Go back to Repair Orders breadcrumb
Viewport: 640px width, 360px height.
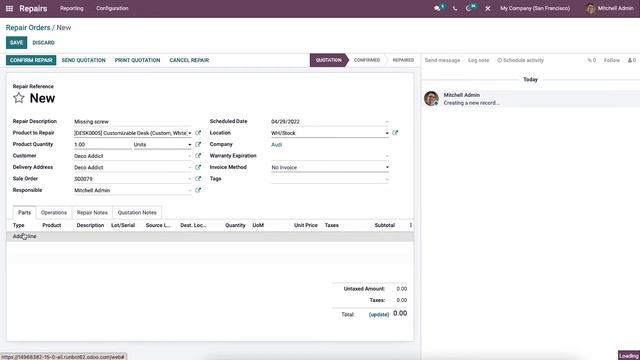point(28,27)
